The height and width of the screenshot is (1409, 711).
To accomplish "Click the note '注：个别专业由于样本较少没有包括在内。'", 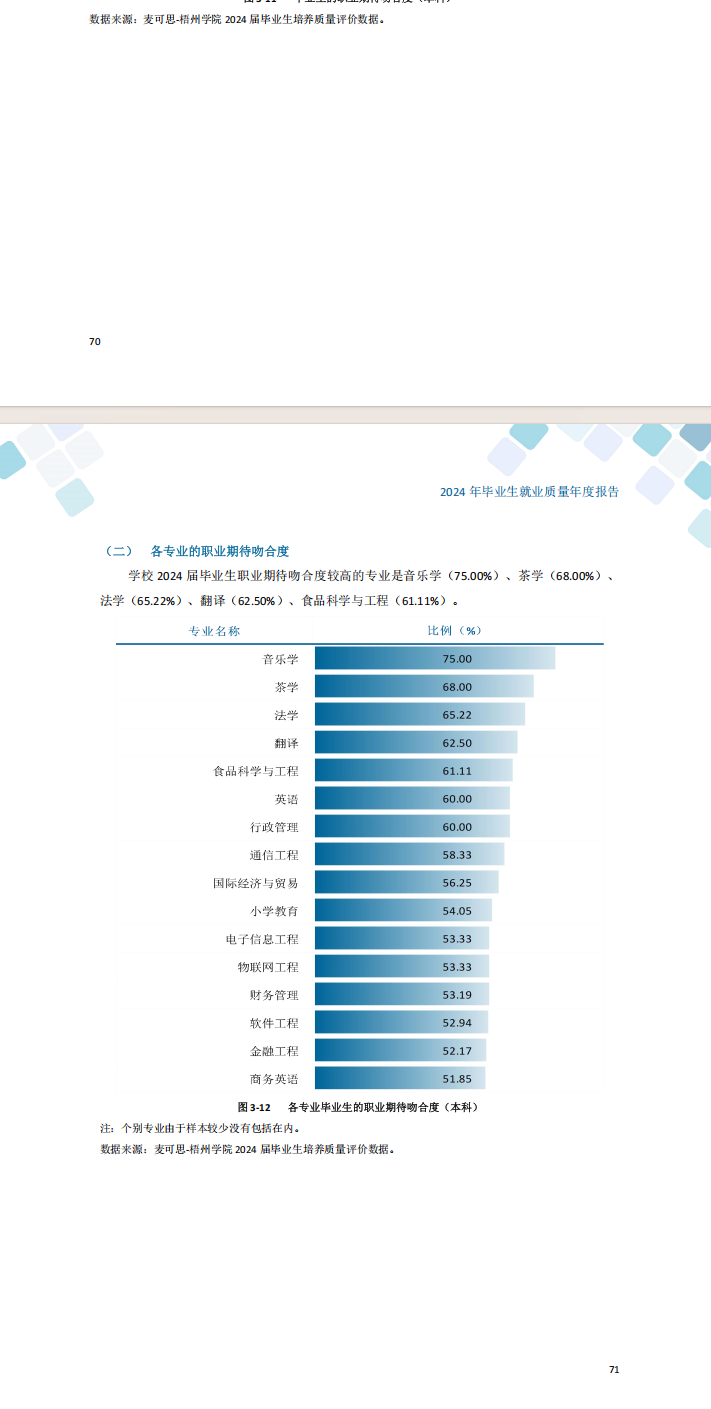I will 200,1128.
